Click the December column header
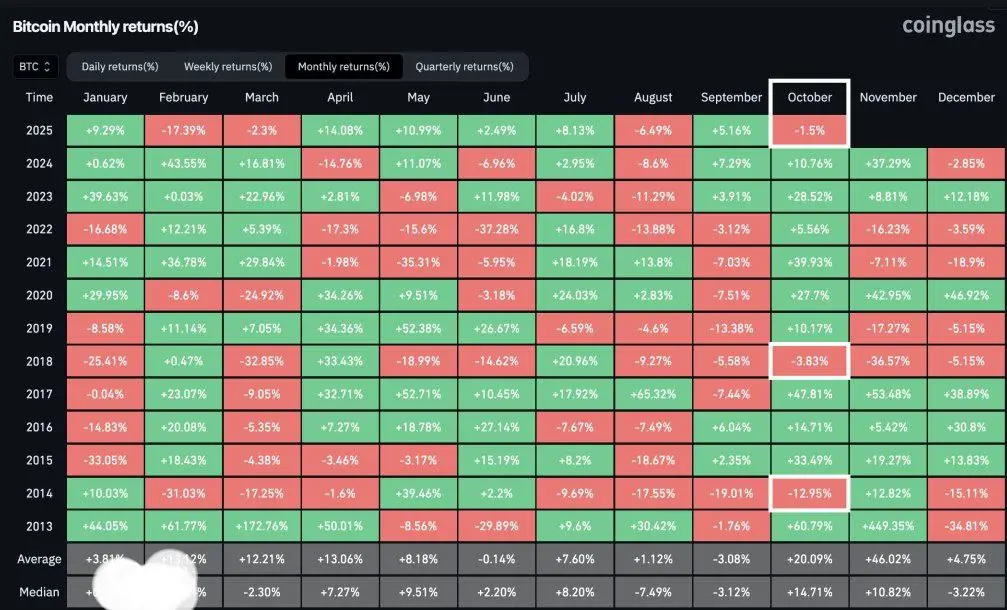The image size is (1007, 610). click(967, 98)
